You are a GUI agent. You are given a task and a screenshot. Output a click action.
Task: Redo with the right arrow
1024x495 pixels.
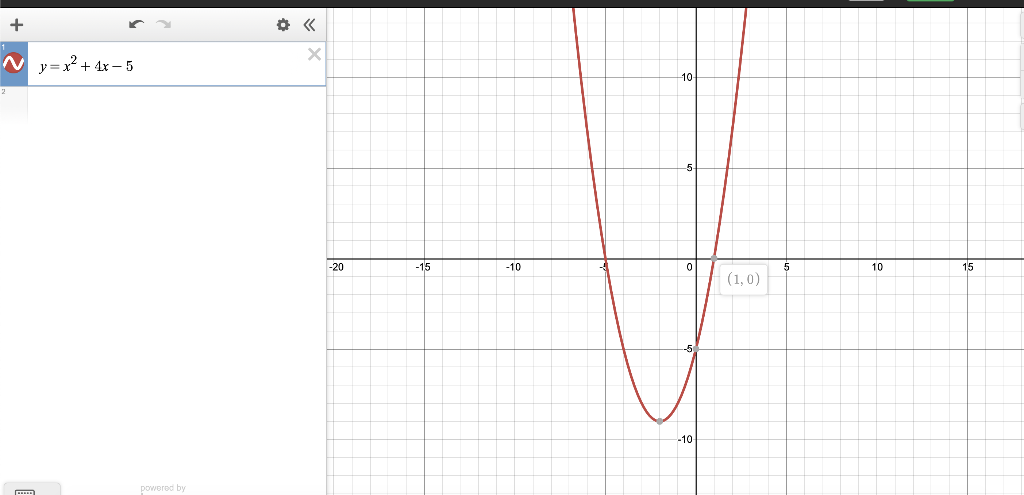pos(163,25)
